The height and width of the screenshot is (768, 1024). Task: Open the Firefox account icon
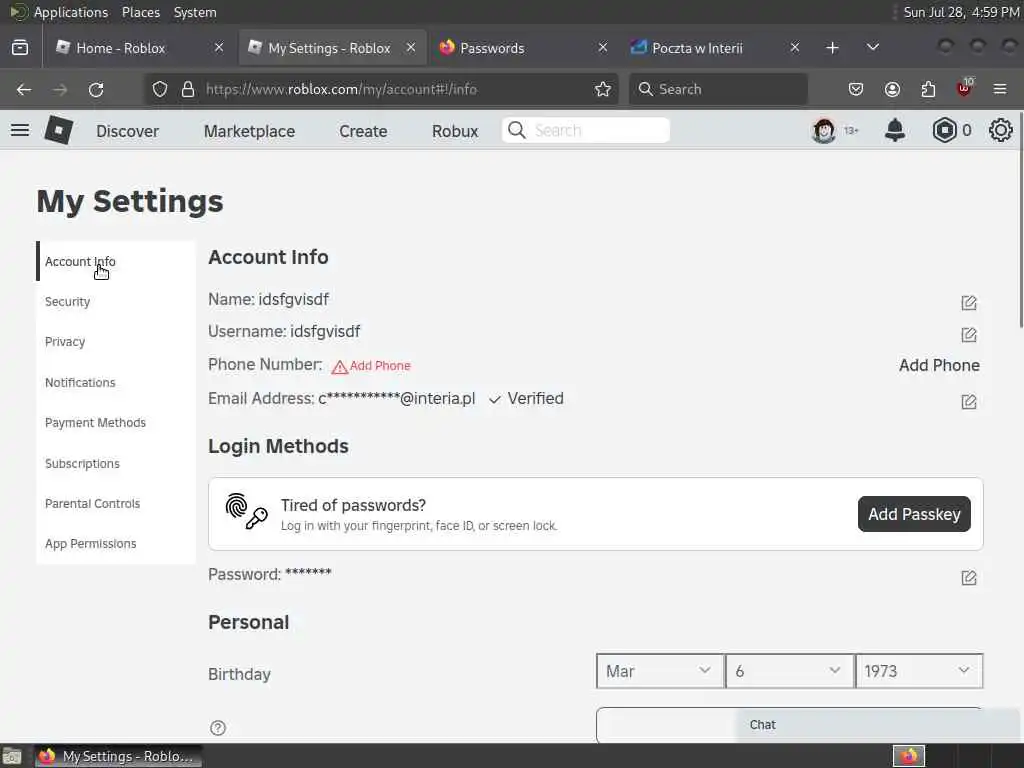pos(892,89)
